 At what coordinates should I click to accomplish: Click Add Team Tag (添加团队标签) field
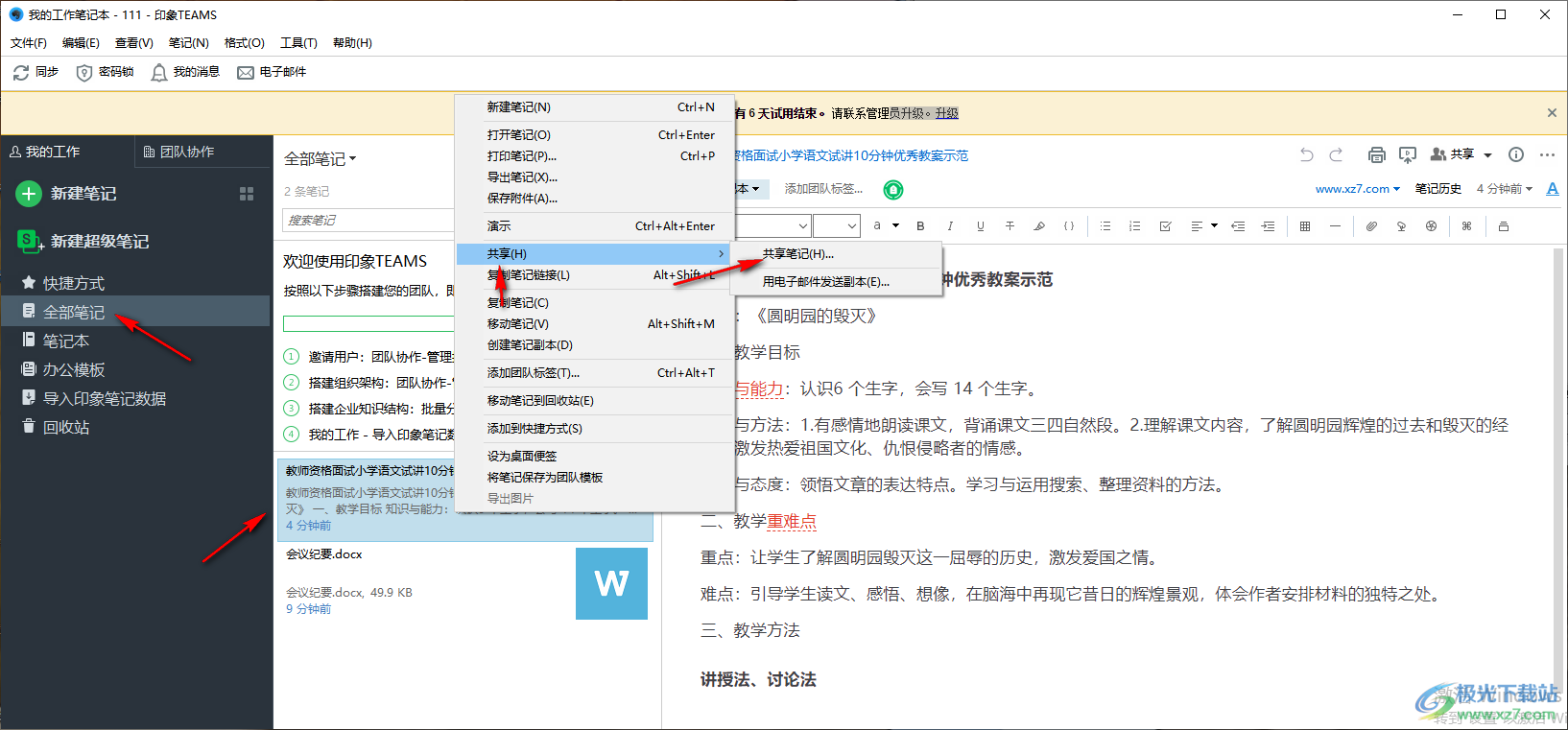click(x=824, y=189)
